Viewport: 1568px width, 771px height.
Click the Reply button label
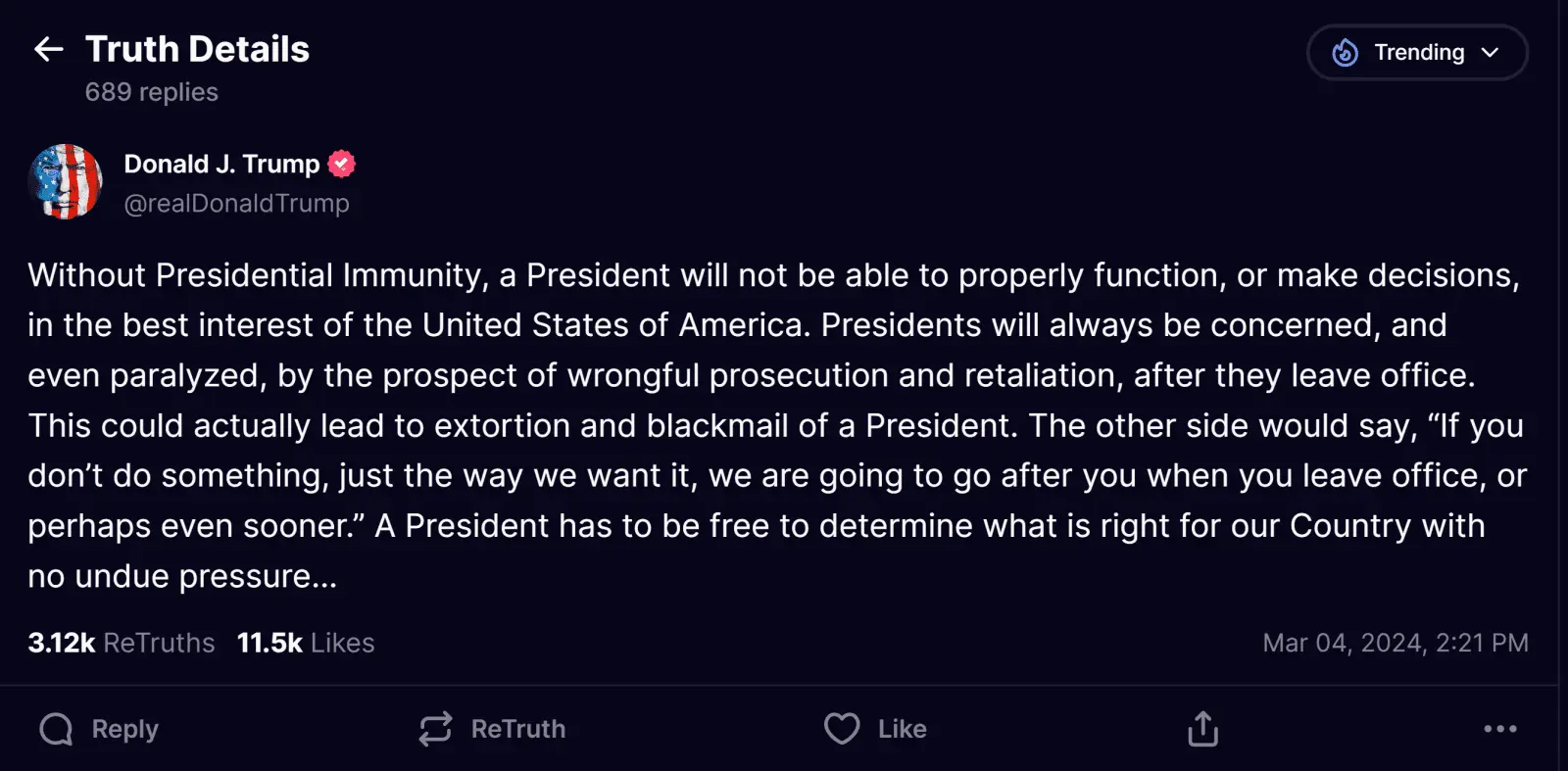124,729
